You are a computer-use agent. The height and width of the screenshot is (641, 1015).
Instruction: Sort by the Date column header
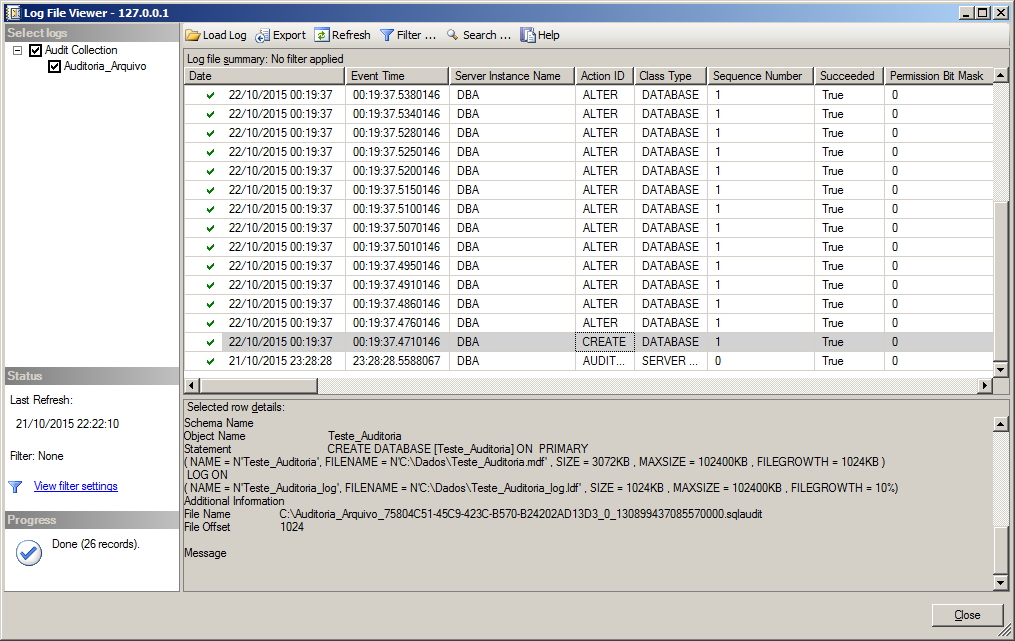point(264,76)
